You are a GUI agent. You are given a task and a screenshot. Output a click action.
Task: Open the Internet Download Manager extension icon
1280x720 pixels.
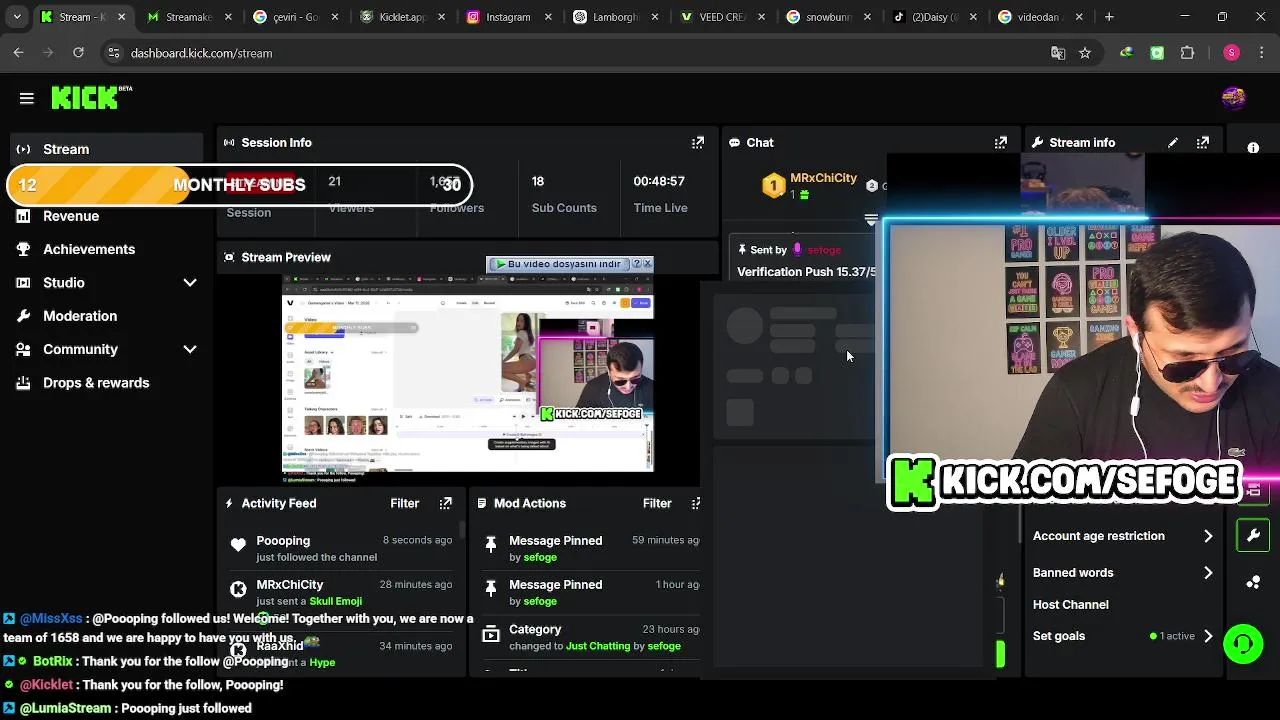click(x=1127, y=53)
